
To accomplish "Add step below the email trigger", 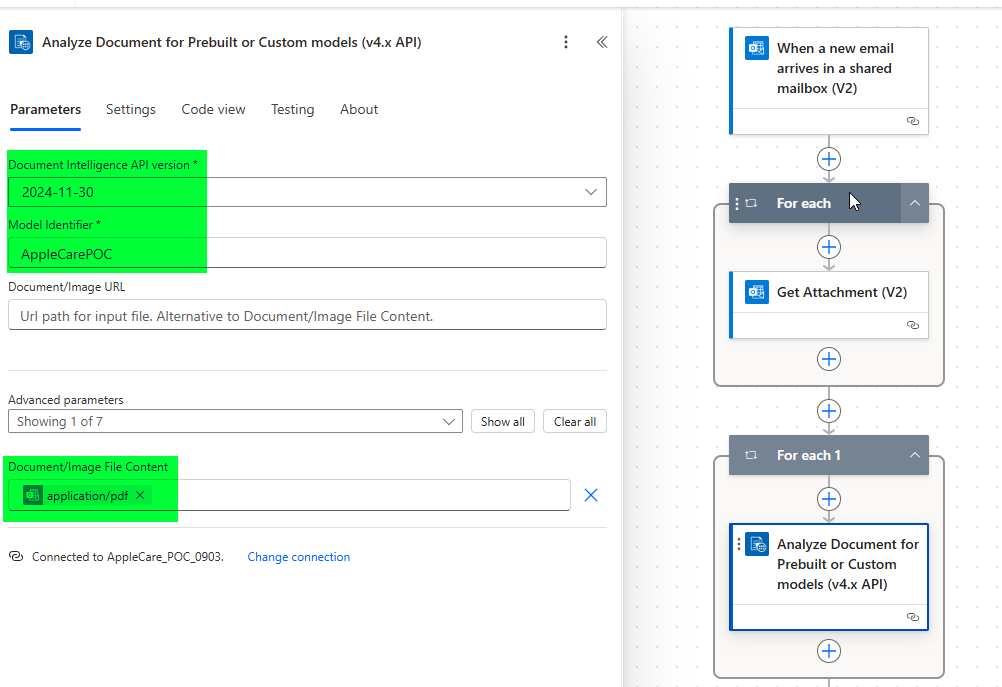I will pos(829,159).
